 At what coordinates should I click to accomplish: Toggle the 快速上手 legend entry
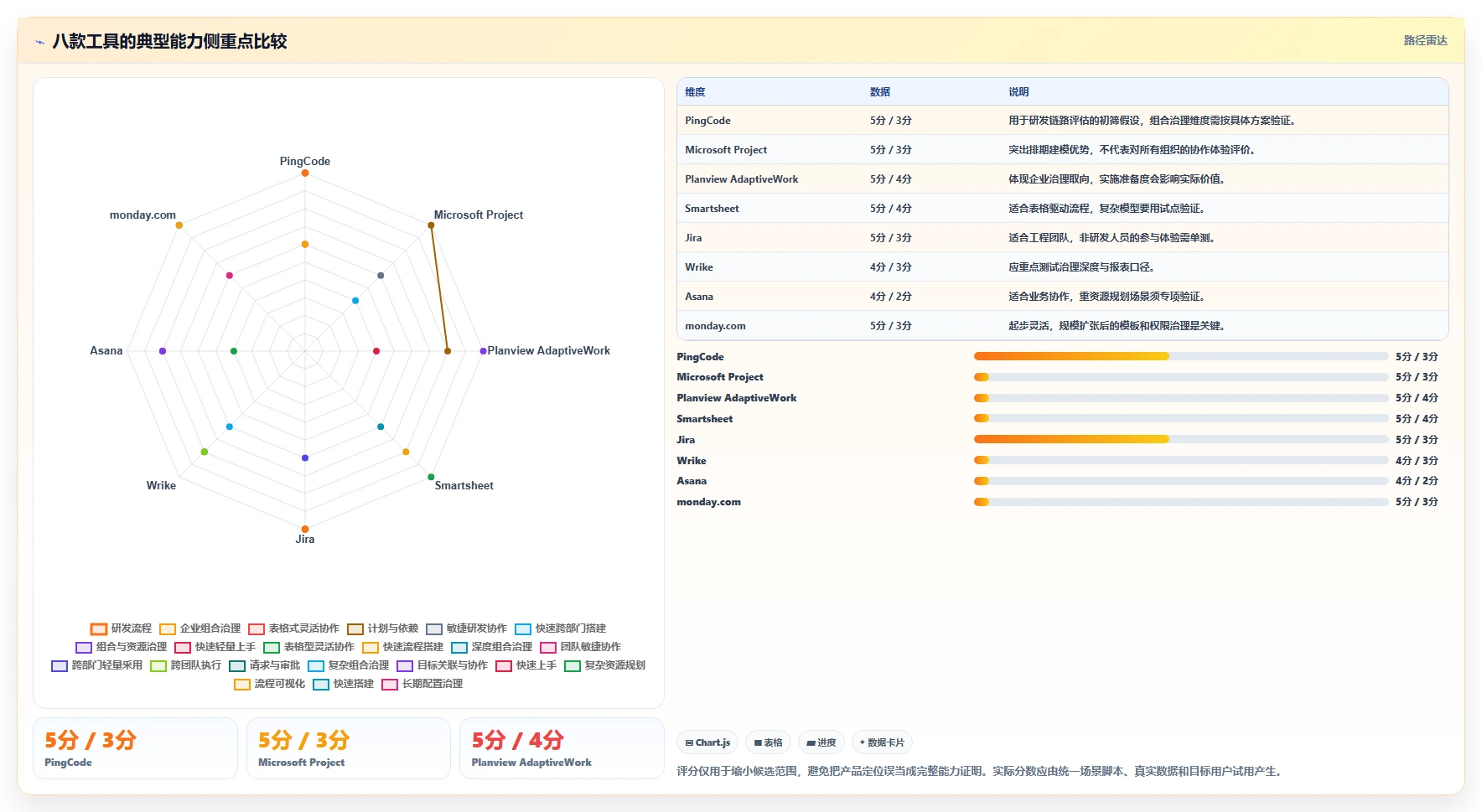point(526,665)
